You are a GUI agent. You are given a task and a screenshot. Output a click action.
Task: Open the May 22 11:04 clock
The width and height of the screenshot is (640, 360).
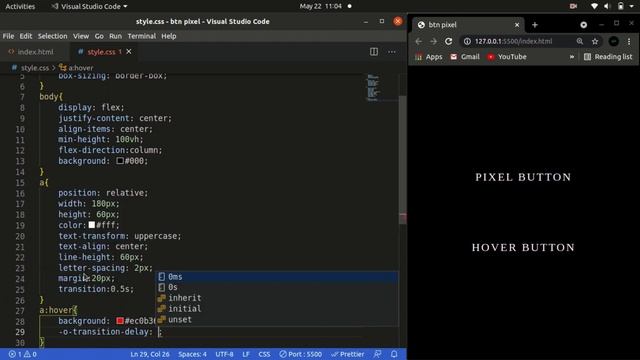point(320,6)
